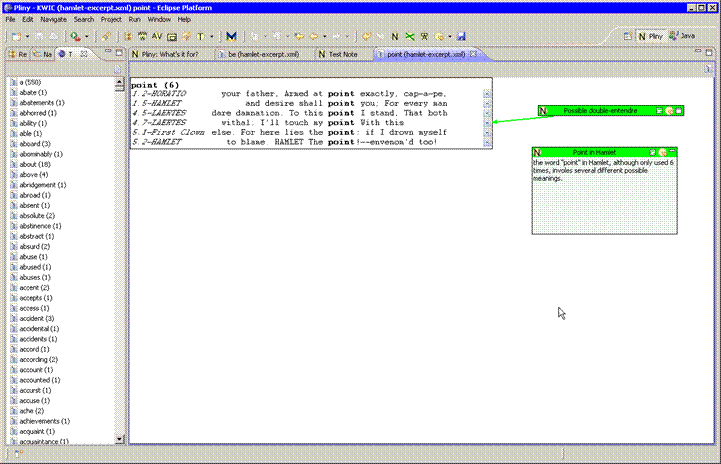Select the 'Pliny: What's it for?' editor tab

pos(170,54)
